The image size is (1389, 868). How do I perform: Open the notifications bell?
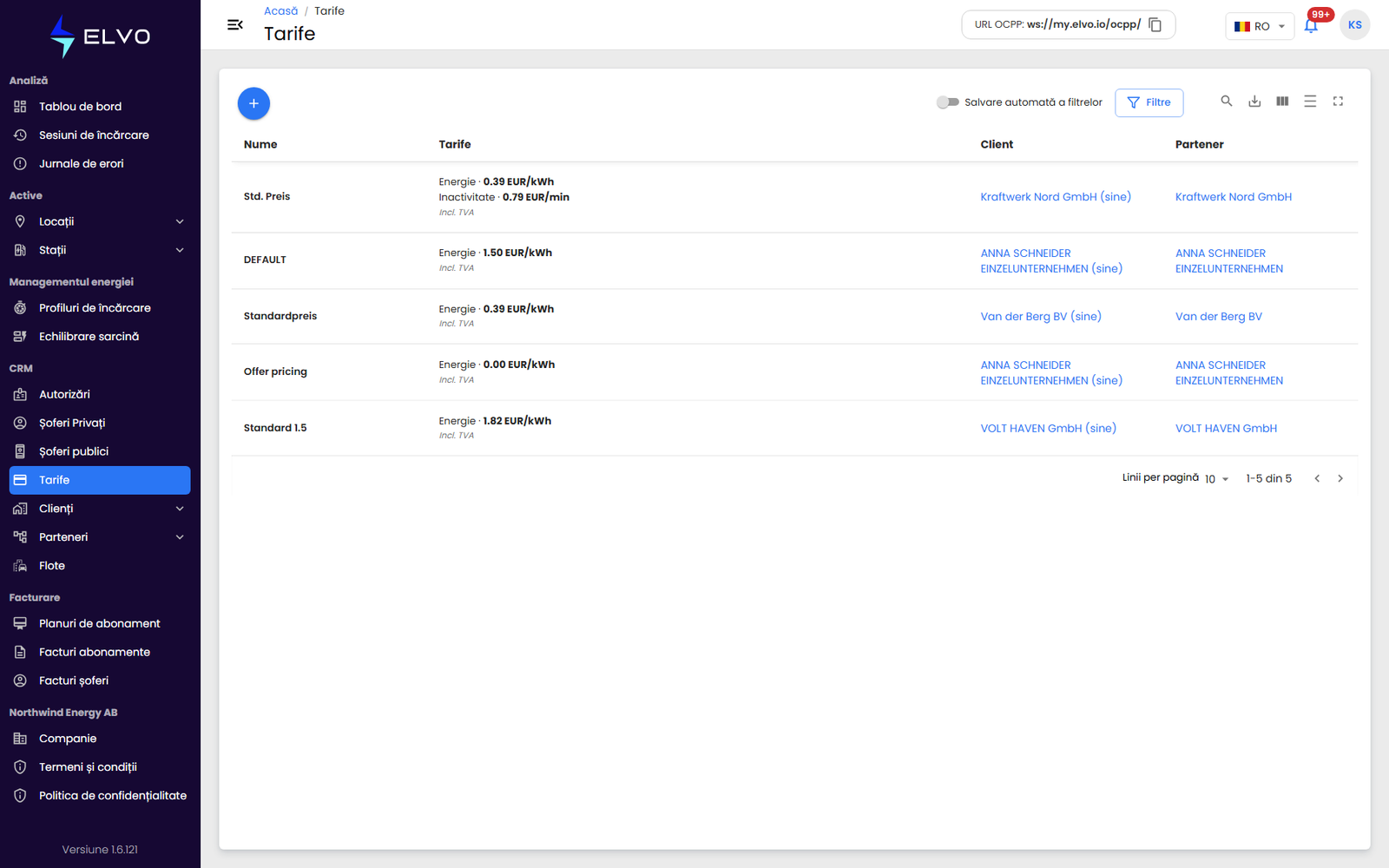[1311, 26]
